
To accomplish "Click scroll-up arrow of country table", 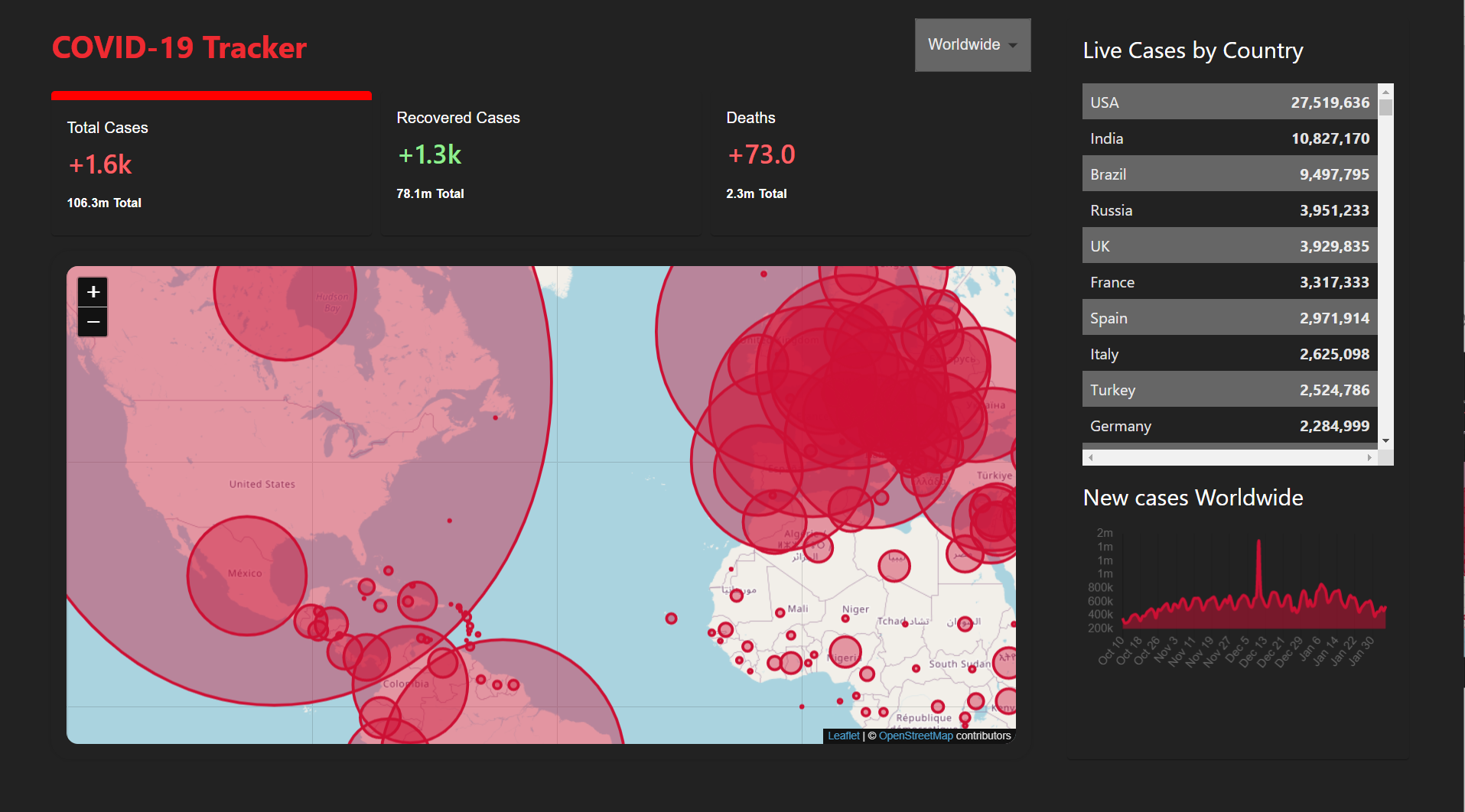I will pos(1385,91).
